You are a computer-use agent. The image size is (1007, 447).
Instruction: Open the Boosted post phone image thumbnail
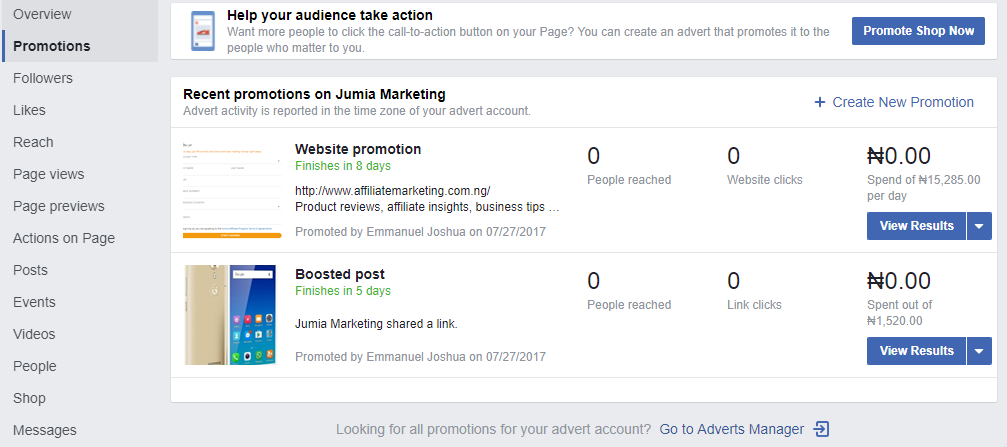tap(231, 315)
